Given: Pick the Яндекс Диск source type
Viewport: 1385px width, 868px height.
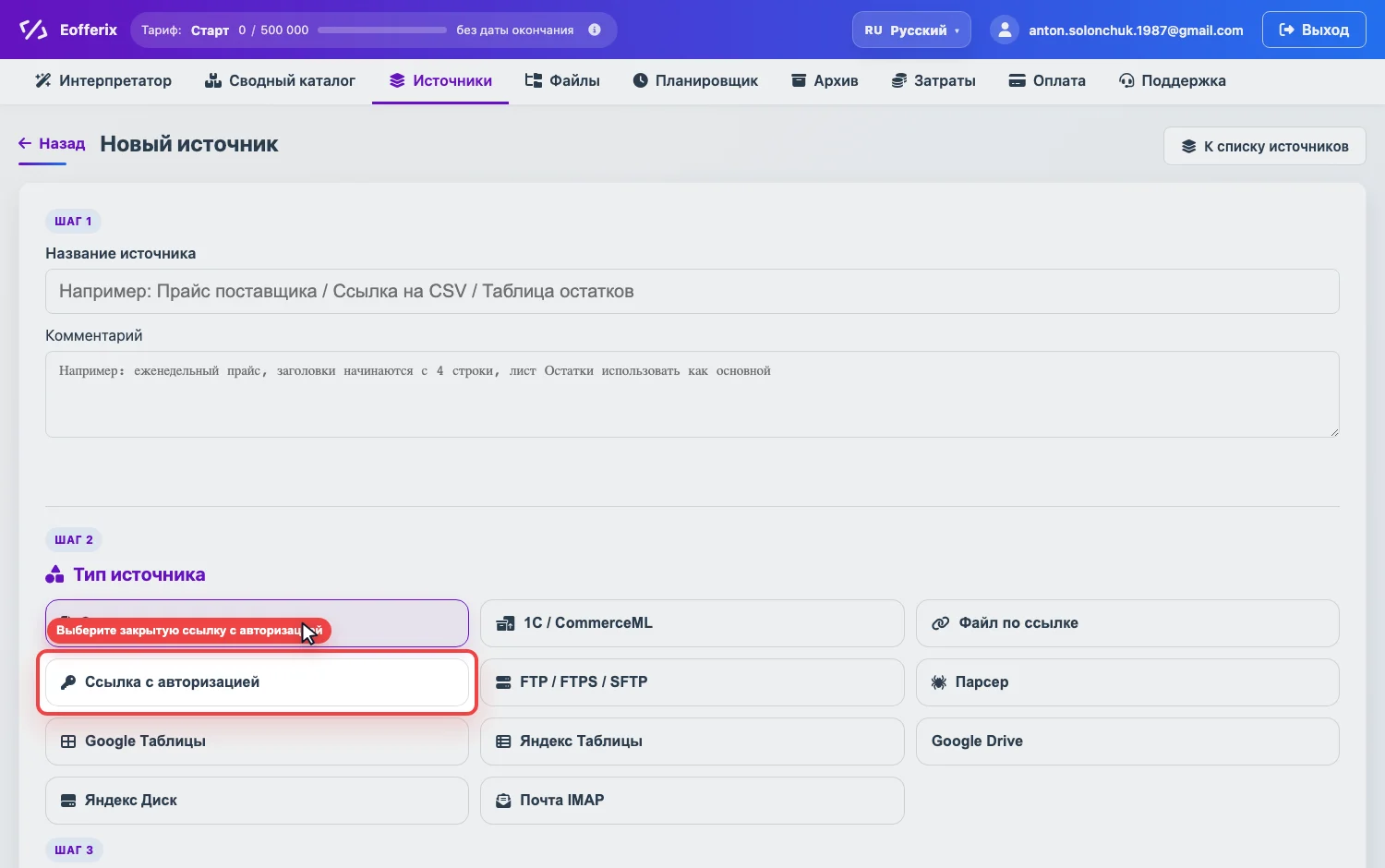Looking at the screenshot, I should (x=257, y=801).
